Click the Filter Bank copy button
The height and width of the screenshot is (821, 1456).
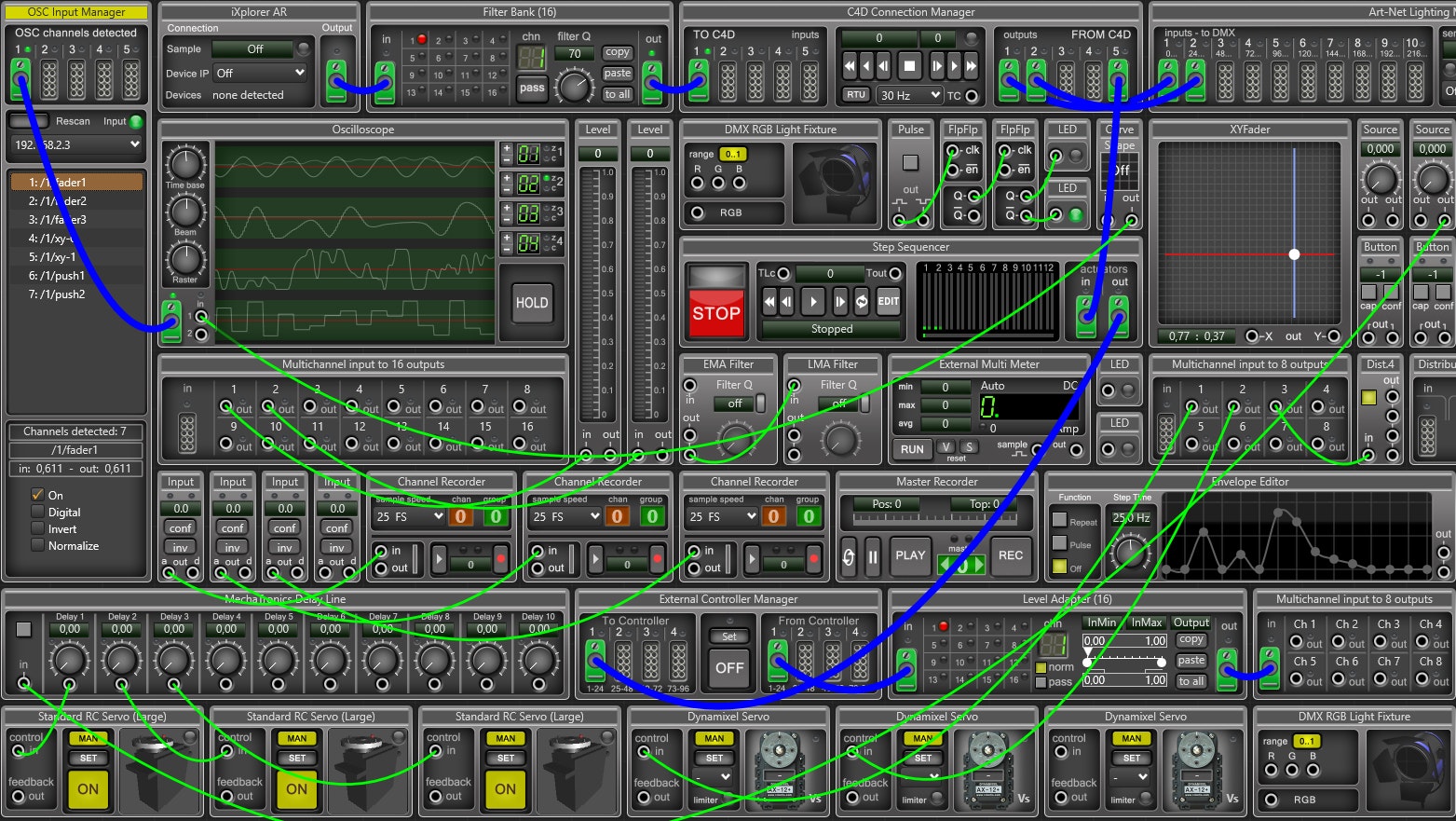coord(618,53)
